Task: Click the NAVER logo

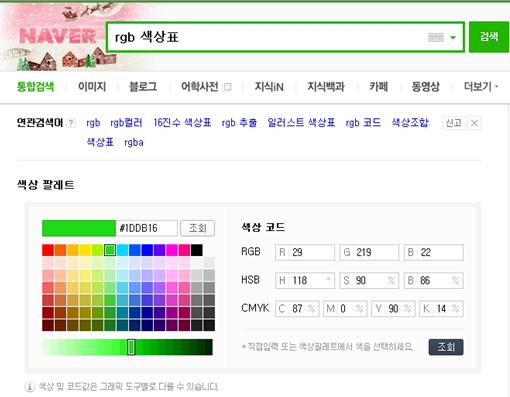Action: point(58,36)
